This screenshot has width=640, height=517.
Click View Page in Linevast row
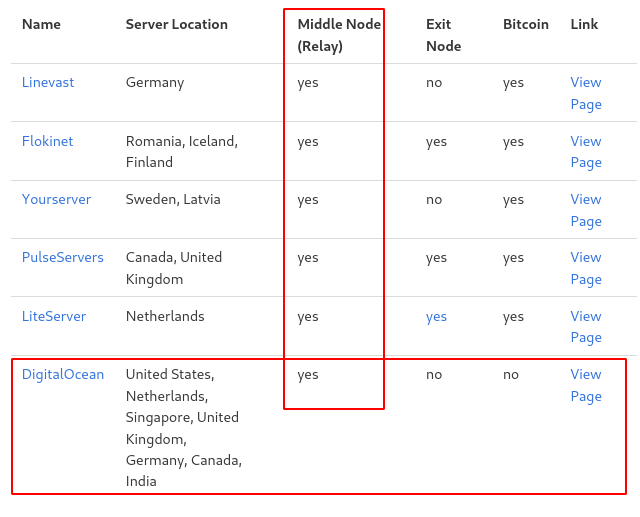[585, 93]
